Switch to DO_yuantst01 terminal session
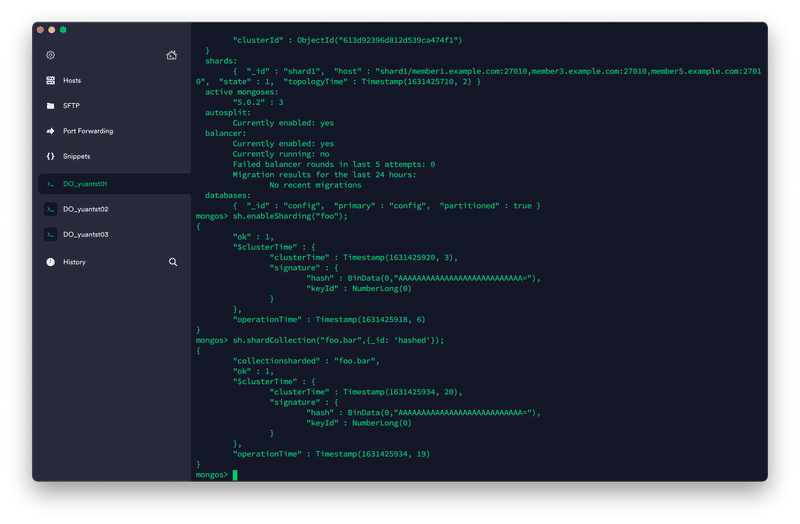Viewport: 800px width, 524px height. (114, 184)
